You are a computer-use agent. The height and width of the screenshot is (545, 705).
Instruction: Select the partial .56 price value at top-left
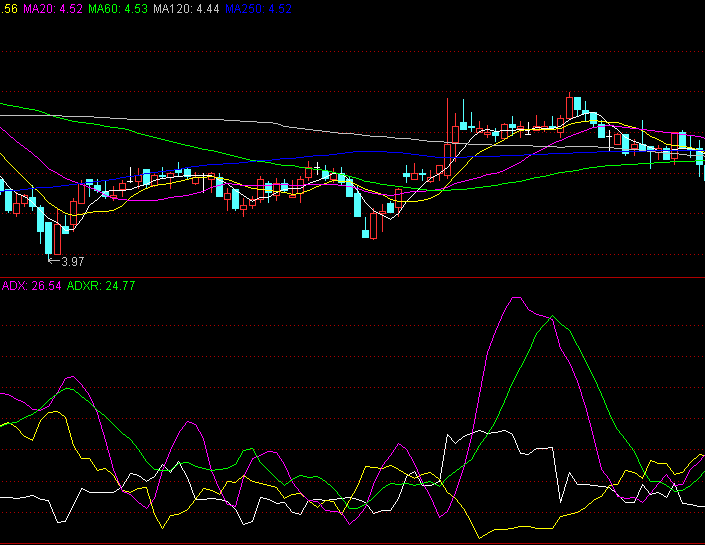[x=8, y=9]
